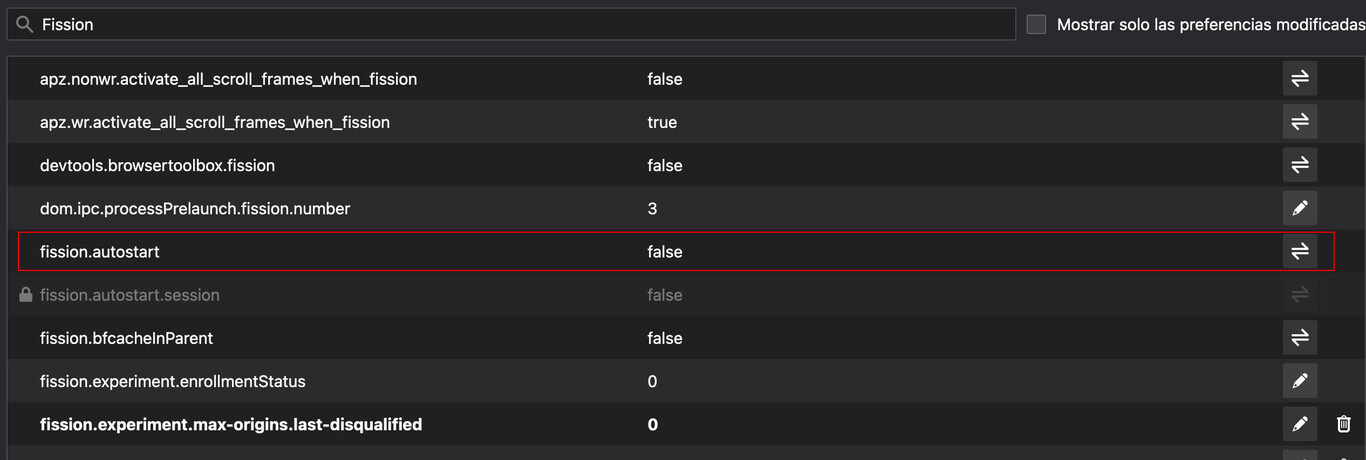This screenshot has width=1366, height=460.
Task: Select the devtools.browsertoolbox.fission row name
Action: 157,165
